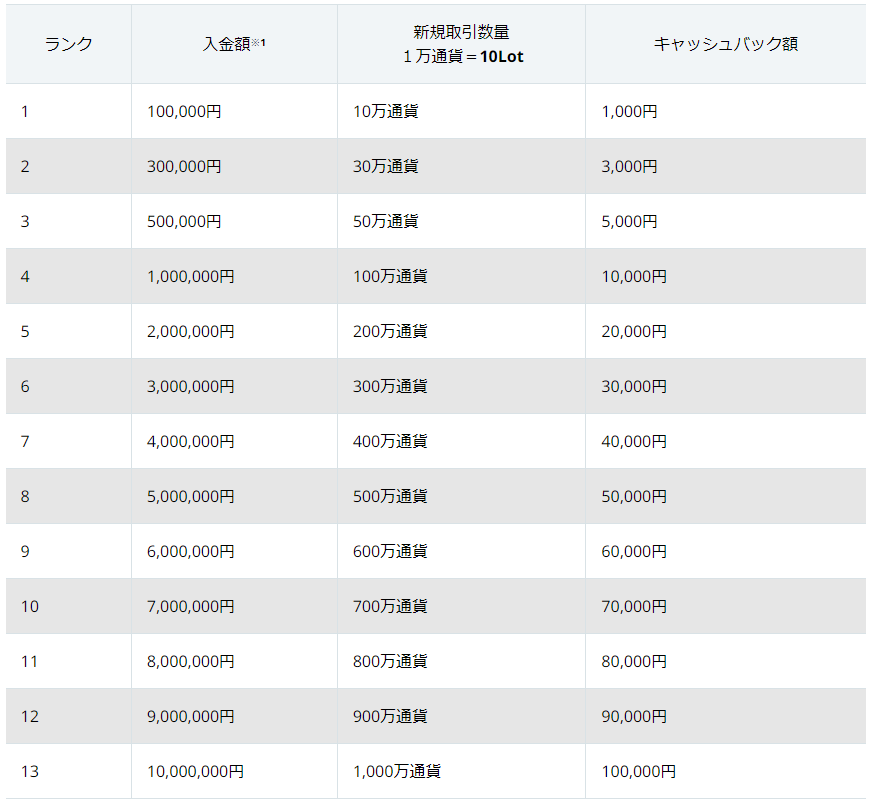Select the 10,000,000円 deposit amount cell
This screenshot has height=805, width=871.
[x=195, y=771]
